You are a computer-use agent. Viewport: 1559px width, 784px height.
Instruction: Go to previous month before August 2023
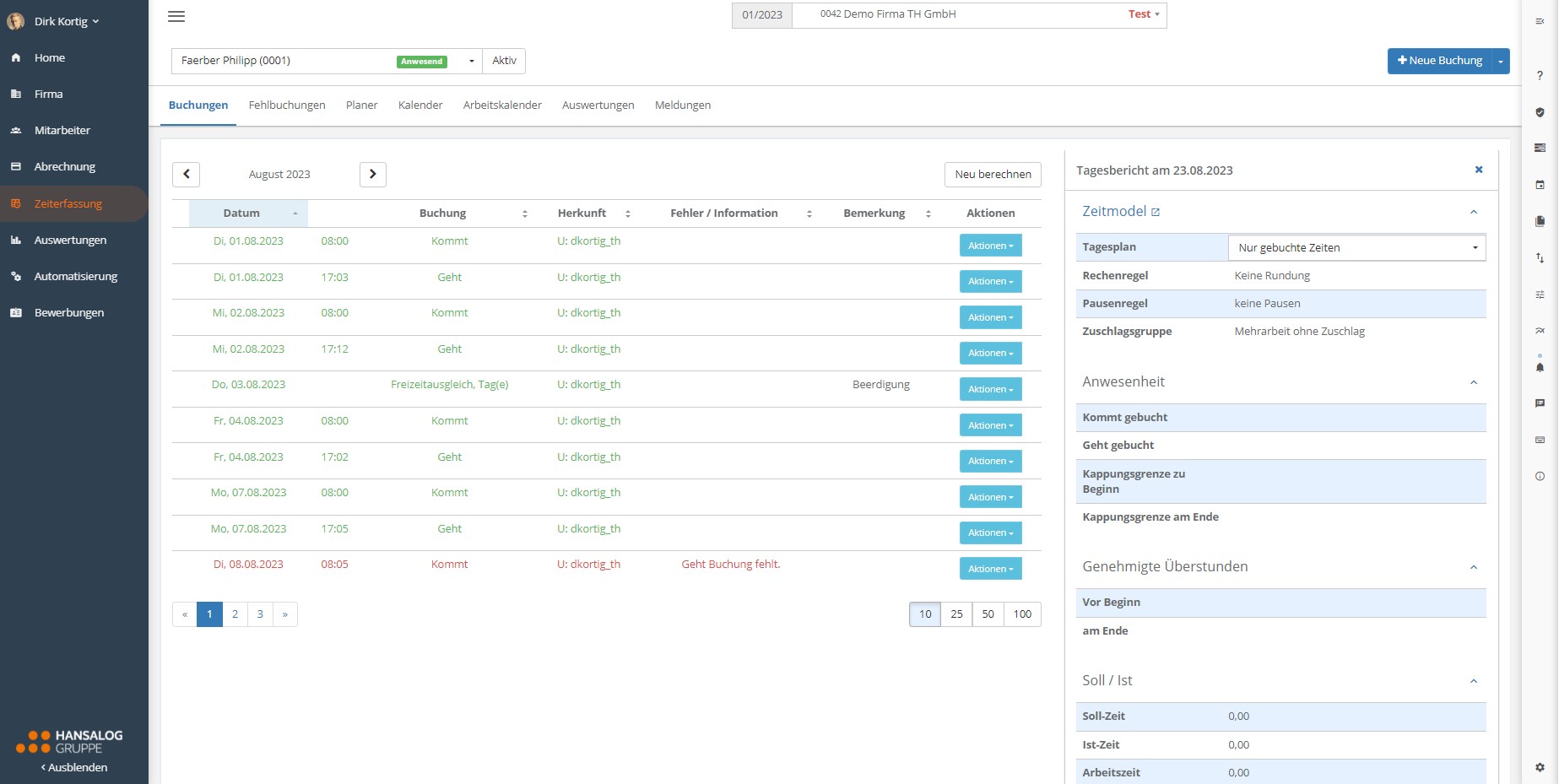[187, 174]
